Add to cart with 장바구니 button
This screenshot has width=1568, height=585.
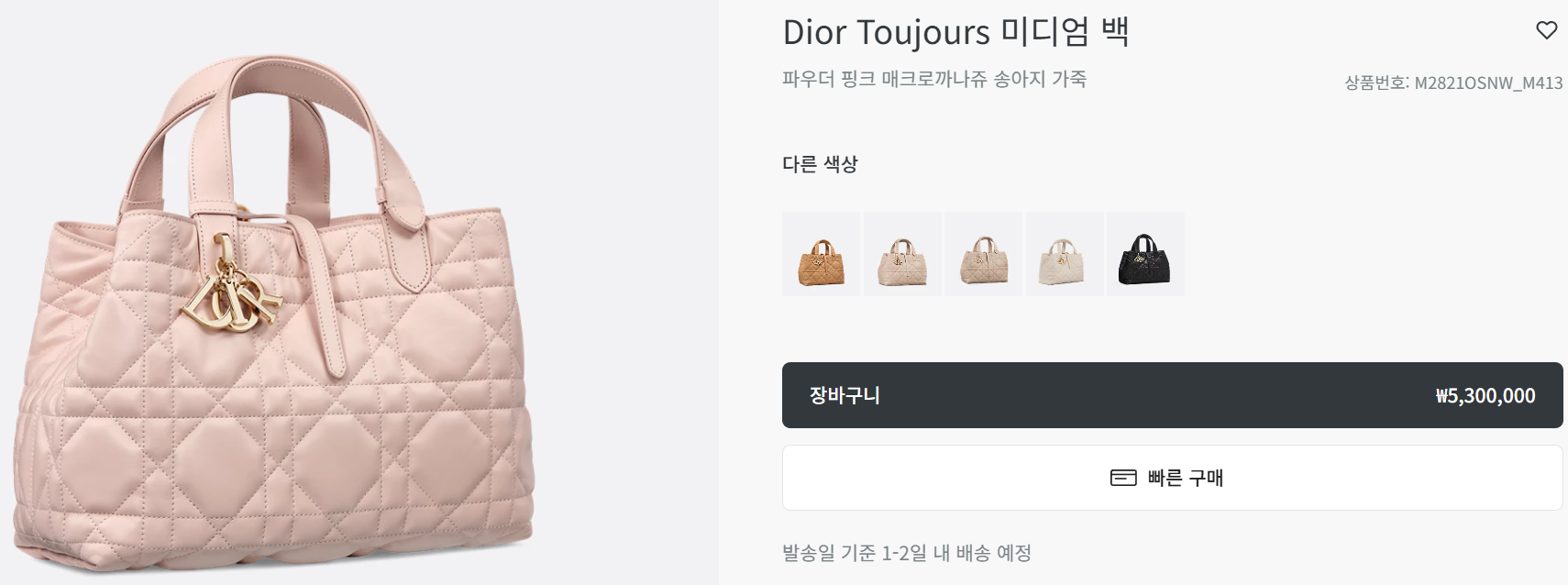1172,395
